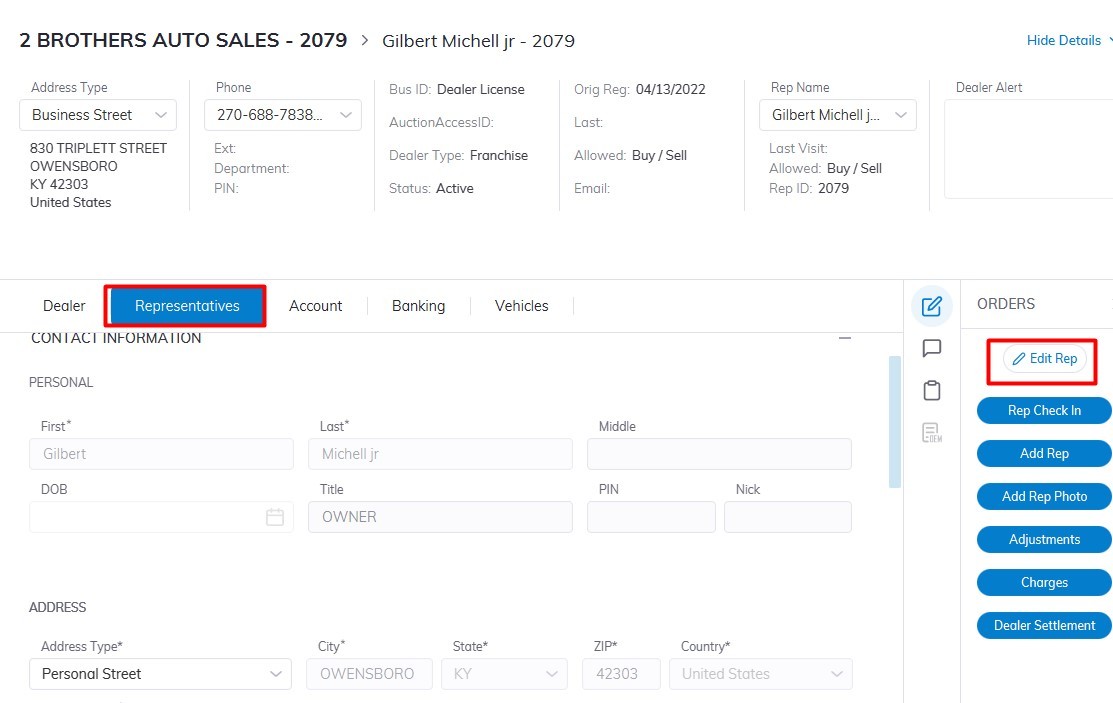Open the clipboard sidebar icon
Screen dimensions: 1113x703
(x=932, y=390)
